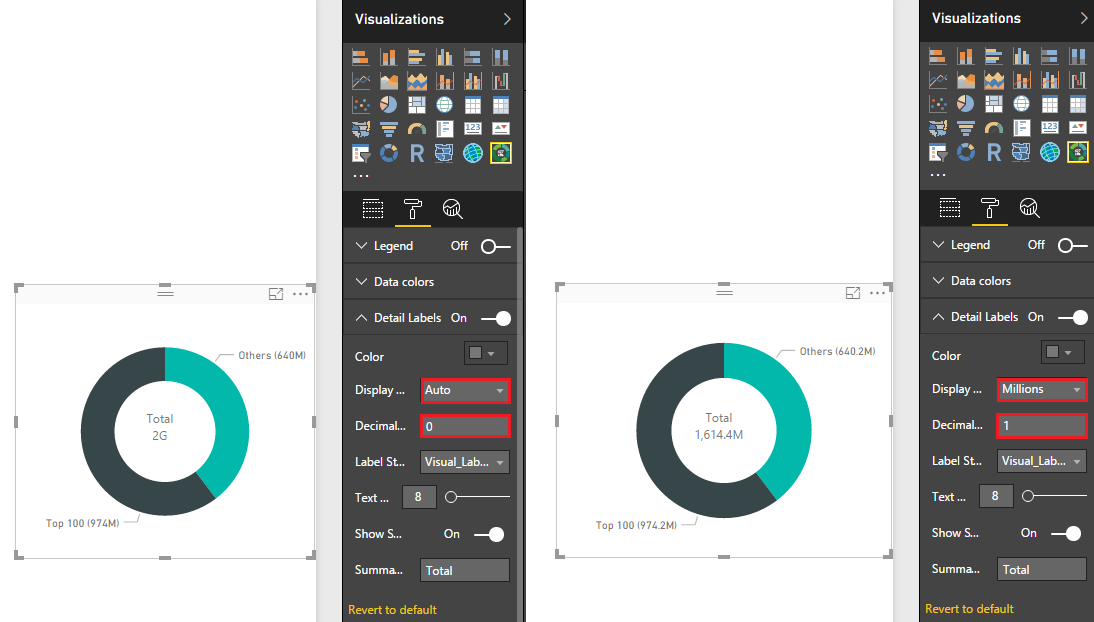
Task: Choose clustered column chart in left Visualizations pane
Action: click(444, 57)
